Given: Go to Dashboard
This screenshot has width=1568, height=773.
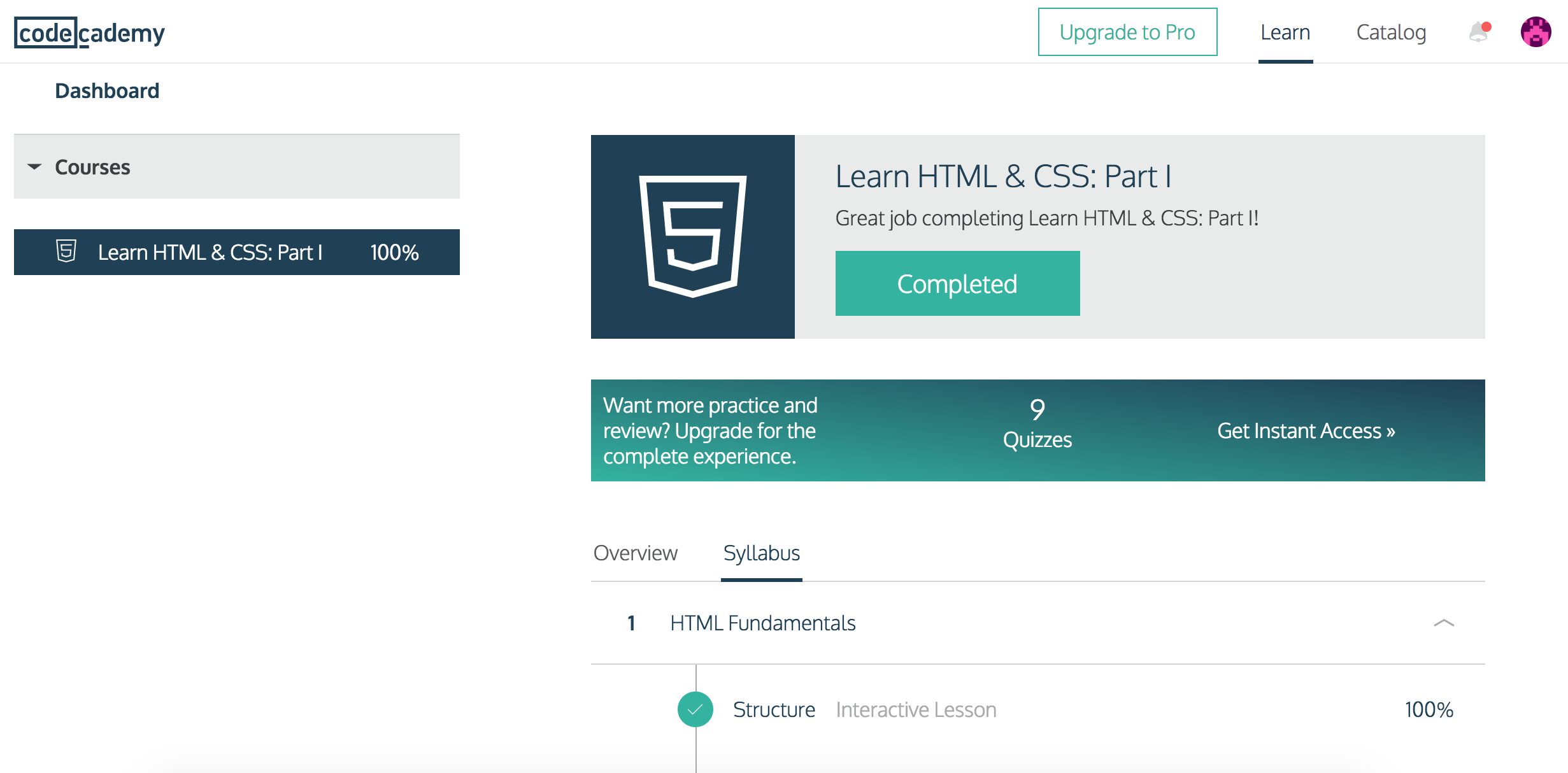Looking at the screenshot, I should tap(107, 91).
